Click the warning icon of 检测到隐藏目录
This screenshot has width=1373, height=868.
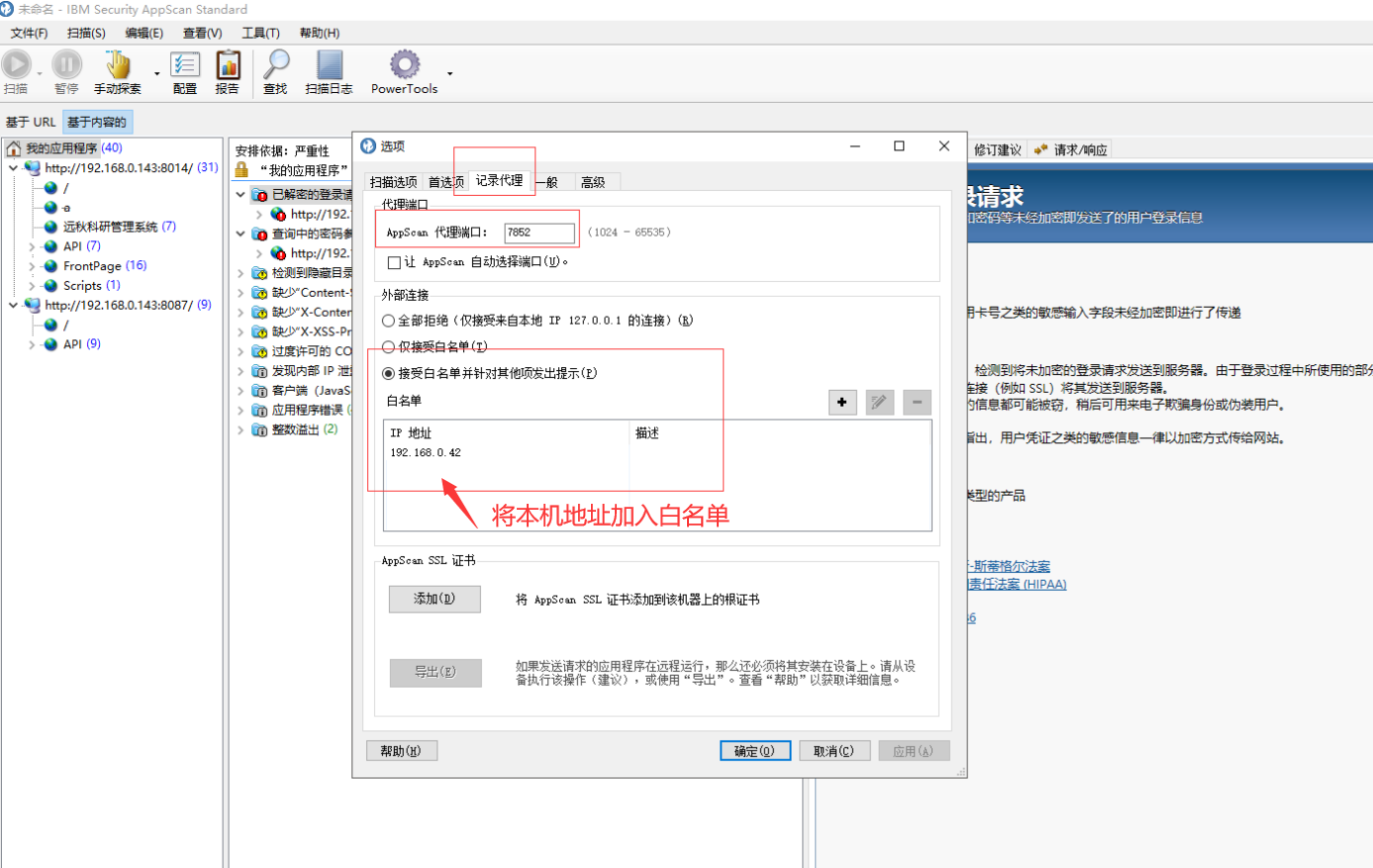(x=259, y=273)
